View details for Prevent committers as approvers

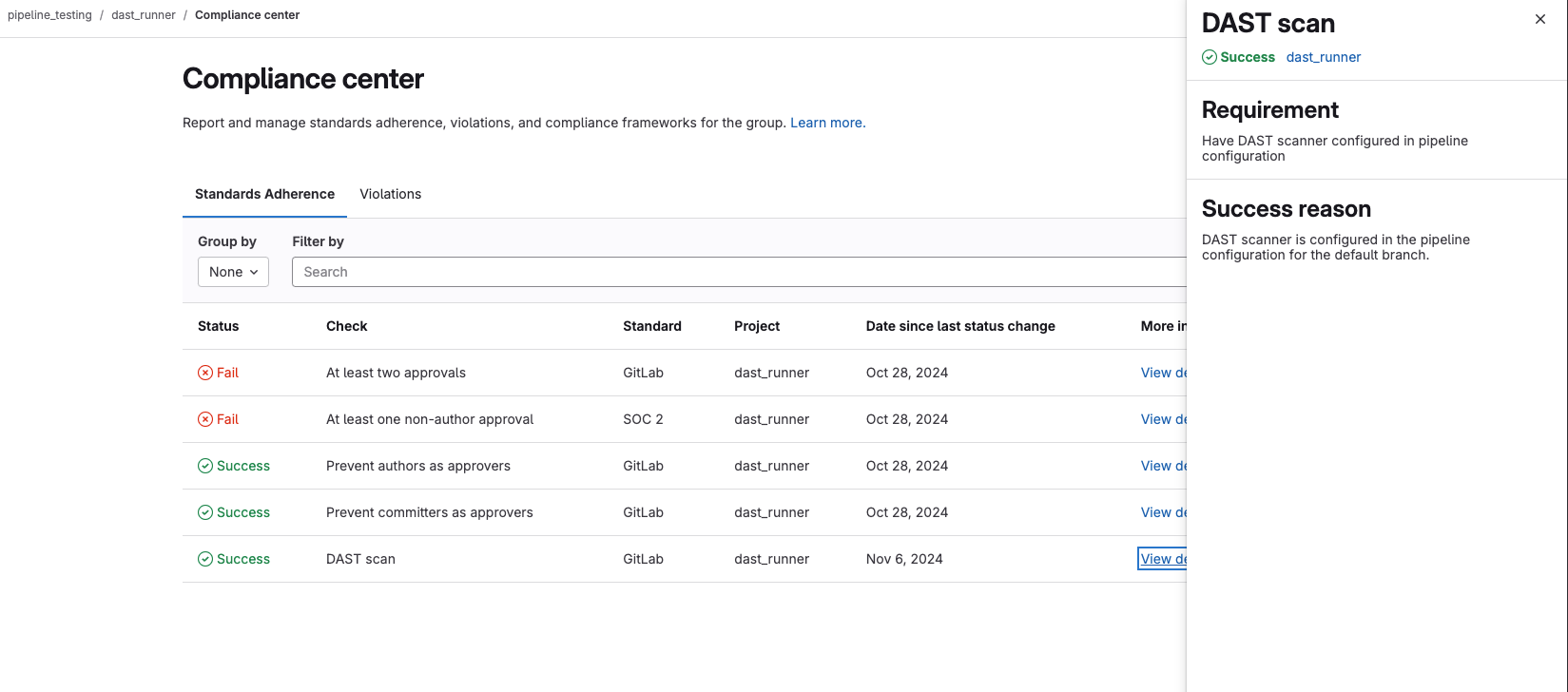coord(1162,512)
